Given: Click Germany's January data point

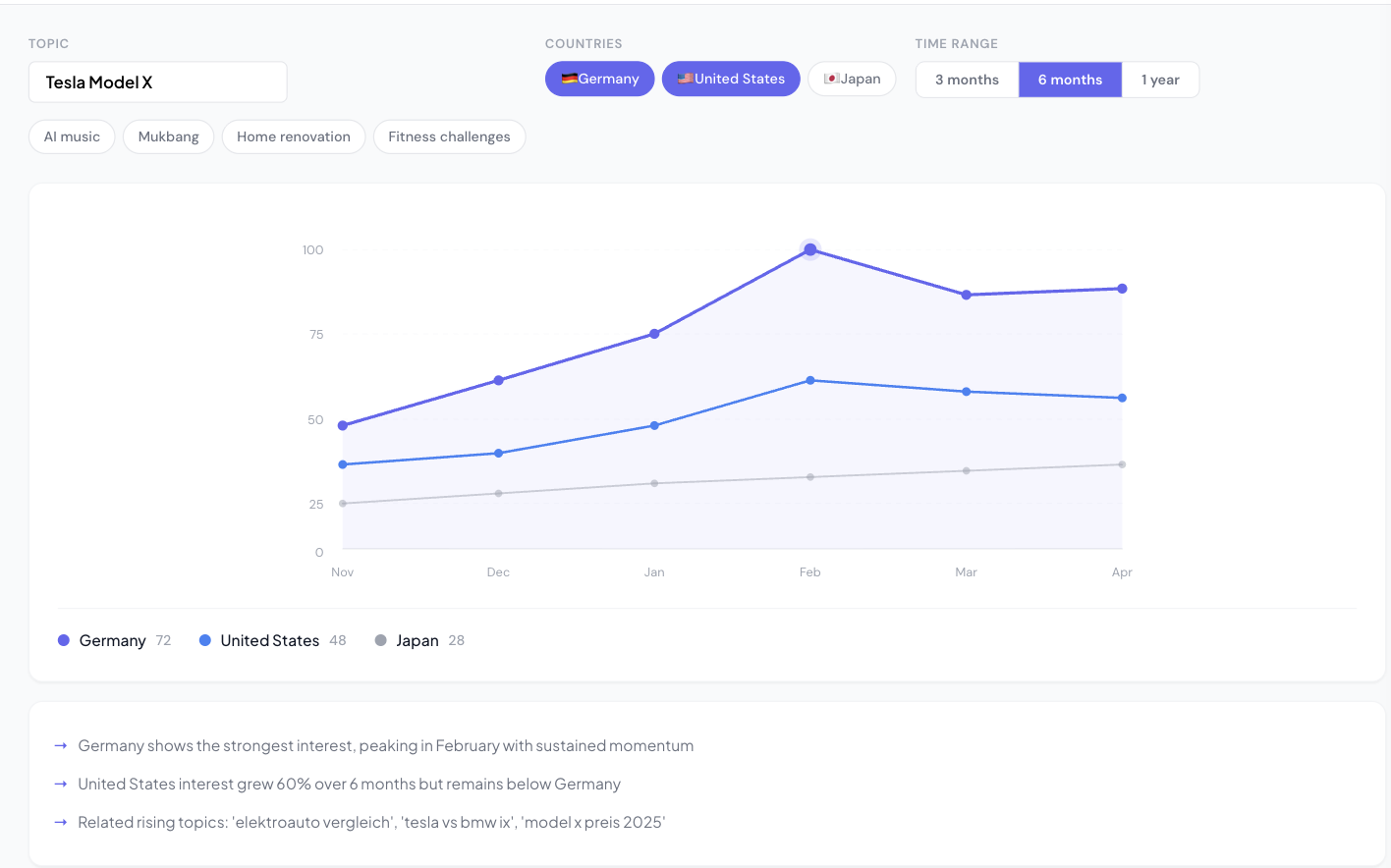Looking at the screenshot, I should coord(654,334).
